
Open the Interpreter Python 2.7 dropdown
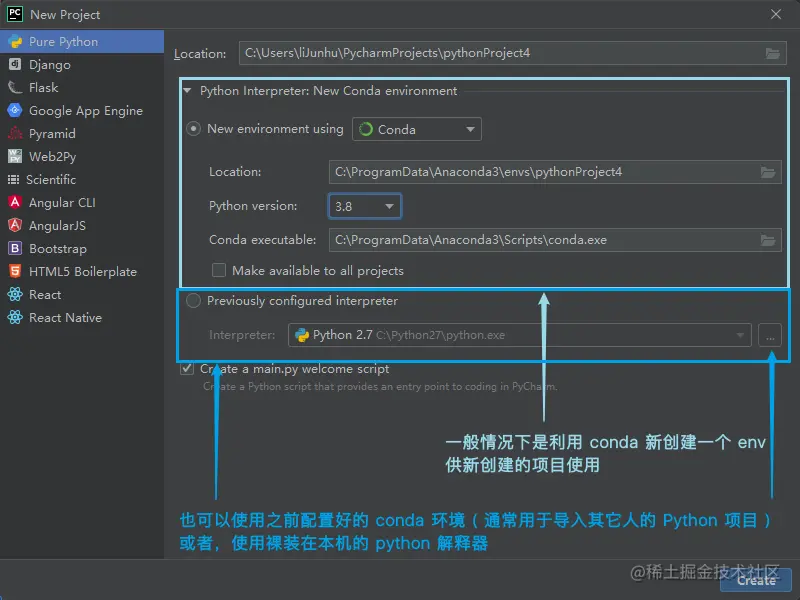click(519, 335)
